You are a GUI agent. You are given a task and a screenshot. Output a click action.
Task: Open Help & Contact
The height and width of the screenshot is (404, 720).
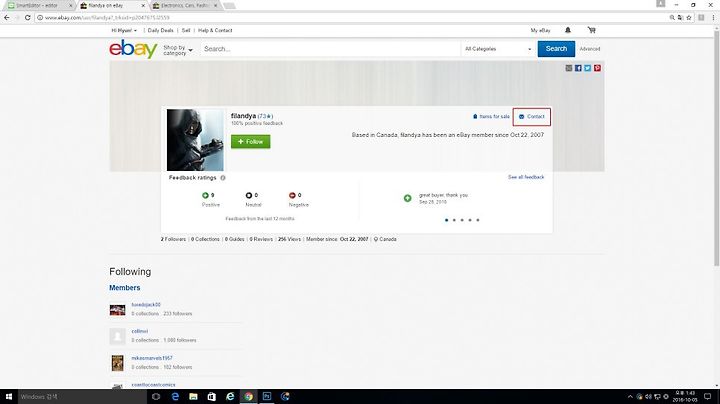(215, 30)
